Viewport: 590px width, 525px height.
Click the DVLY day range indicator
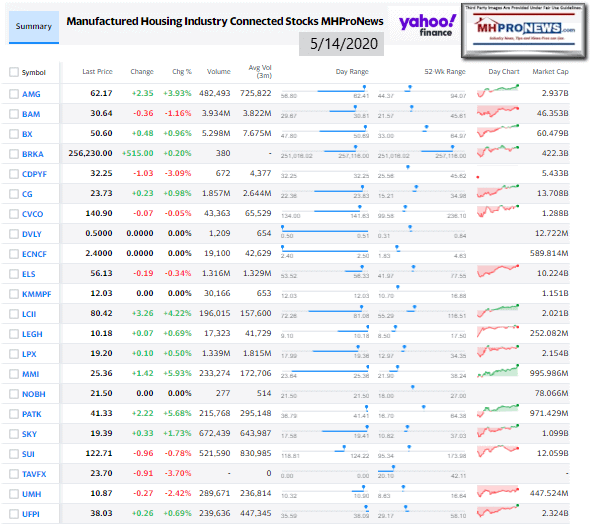click(325, 231)
